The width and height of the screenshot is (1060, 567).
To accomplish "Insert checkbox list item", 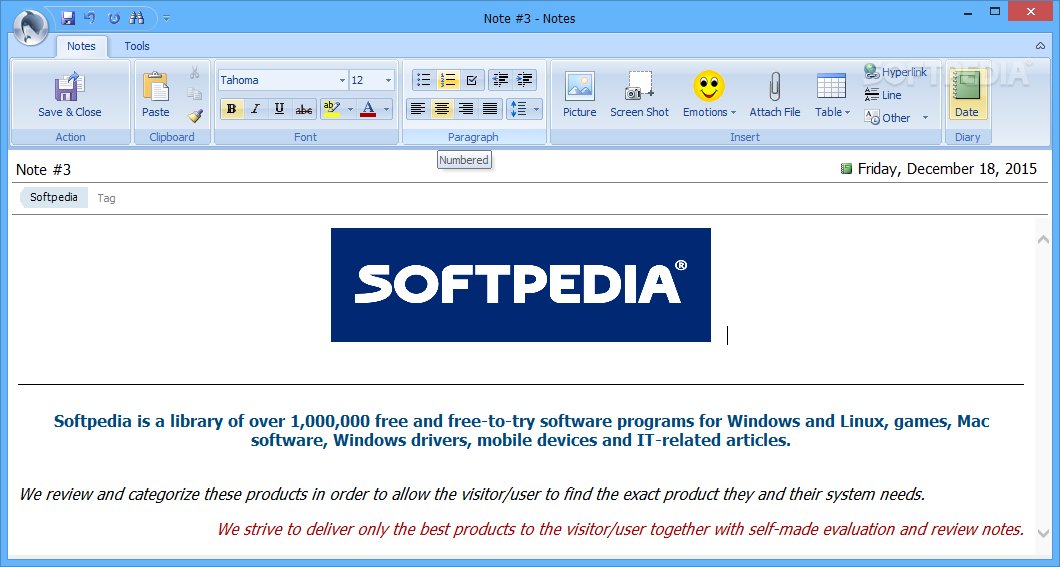I will pos(472,80).
